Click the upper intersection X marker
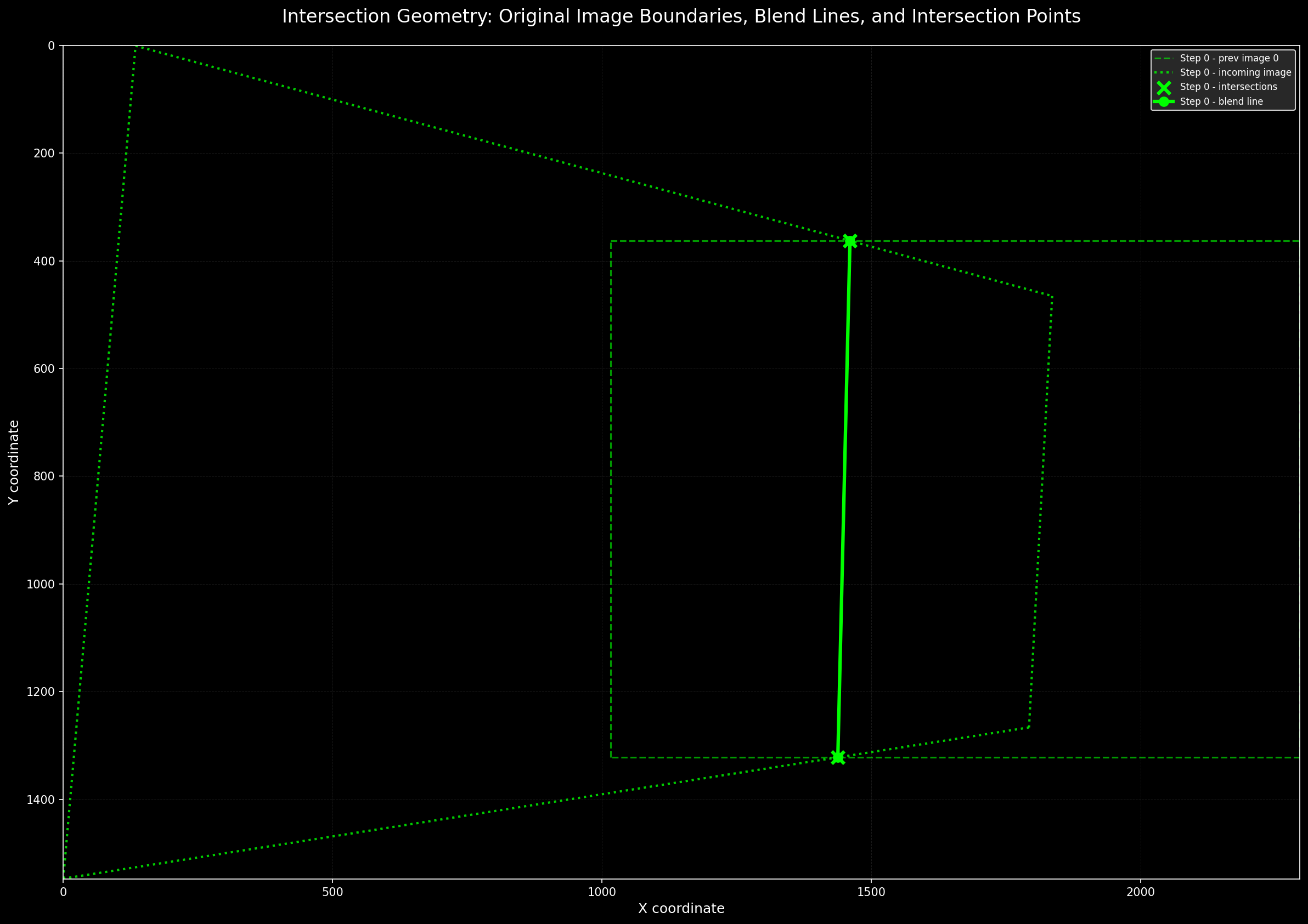Viewport: 1308px width, 924px height. tap(850, 241)
